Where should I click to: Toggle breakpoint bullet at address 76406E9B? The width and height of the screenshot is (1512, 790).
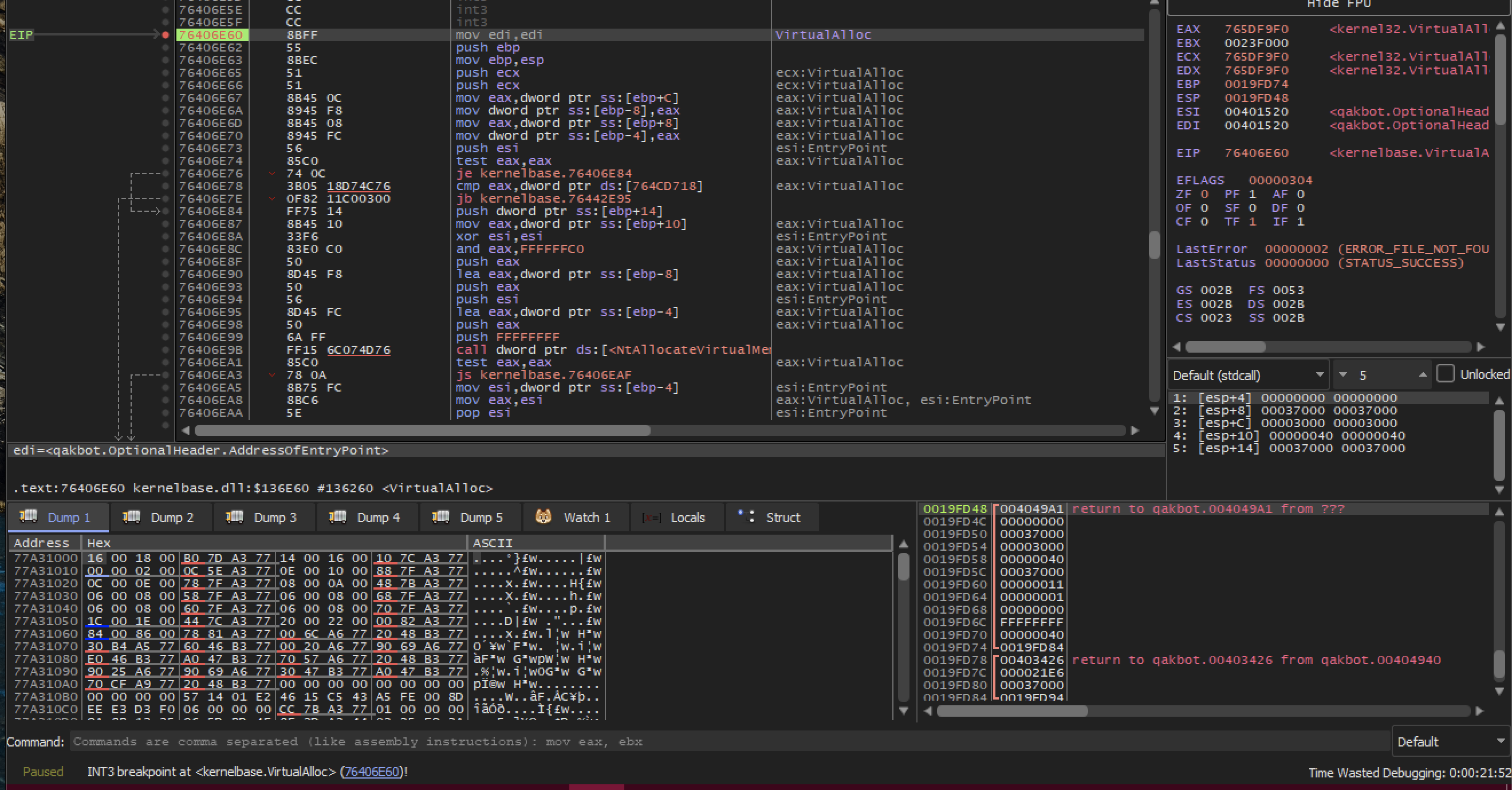[166, 350]
